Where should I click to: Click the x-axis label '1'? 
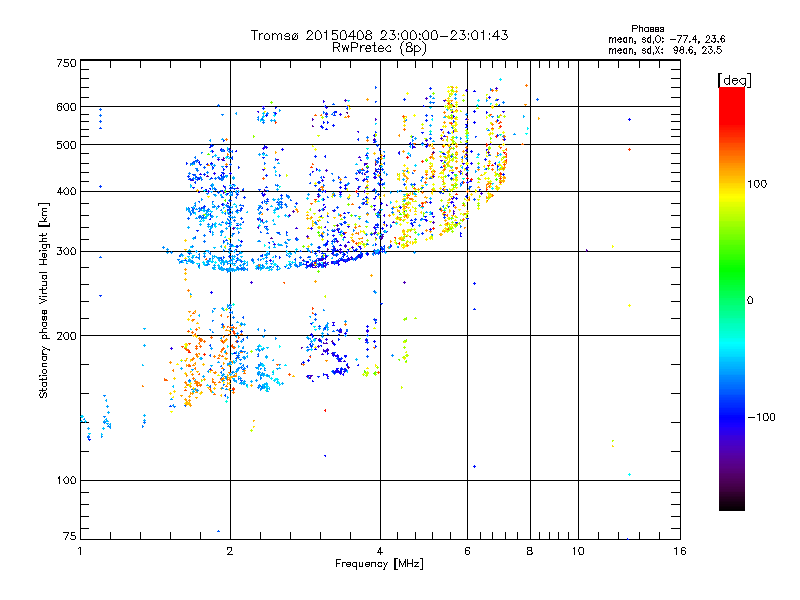point(80,551)
